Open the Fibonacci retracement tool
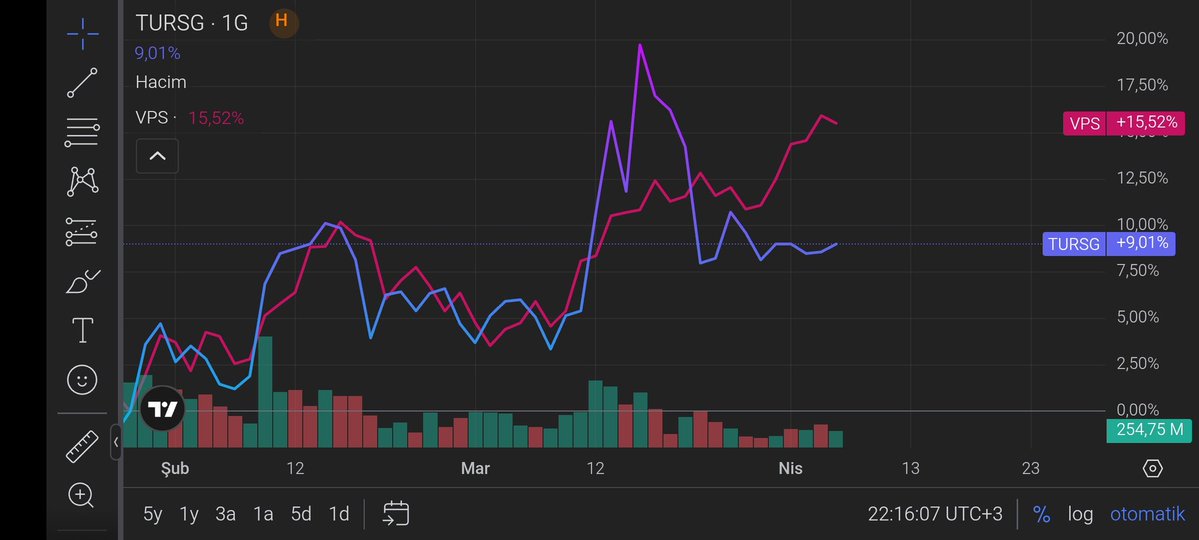The height and width of the screenshot is (540, 1199). 82,132
